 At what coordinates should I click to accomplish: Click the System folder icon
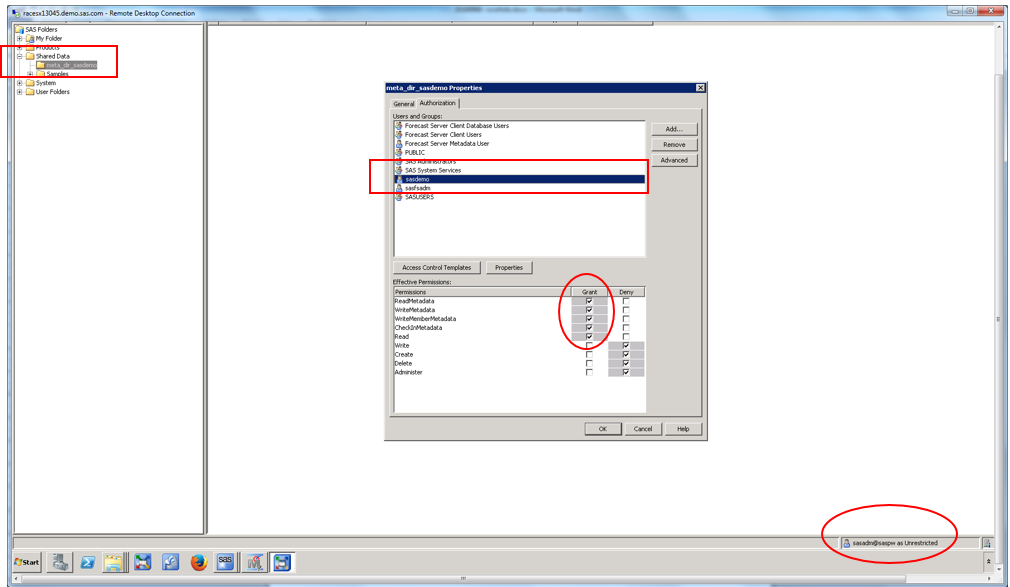[30, 83]
